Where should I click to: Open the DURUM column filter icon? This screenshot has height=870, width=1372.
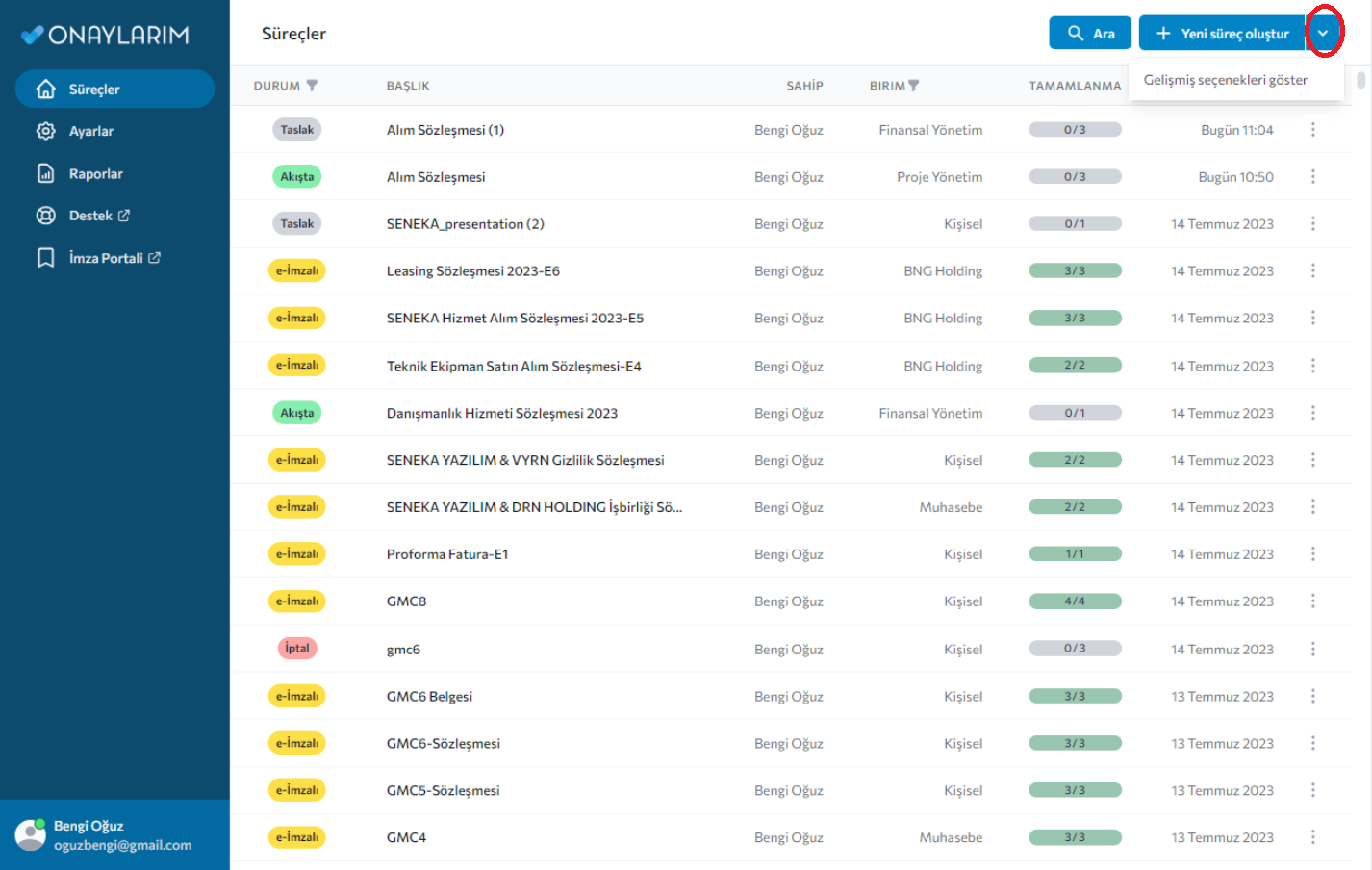point(312,86)
